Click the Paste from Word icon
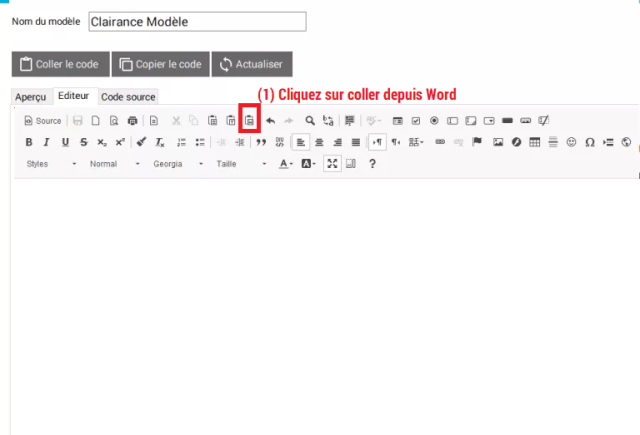The height and width of the screenshot is (435, 640). click(249, 120)
